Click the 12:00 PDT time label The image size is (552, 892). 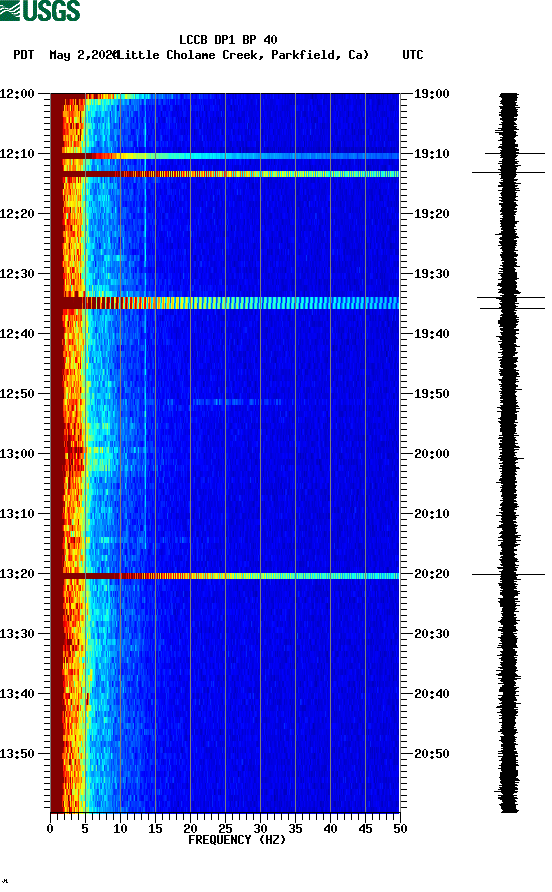(x=17, y=94)
